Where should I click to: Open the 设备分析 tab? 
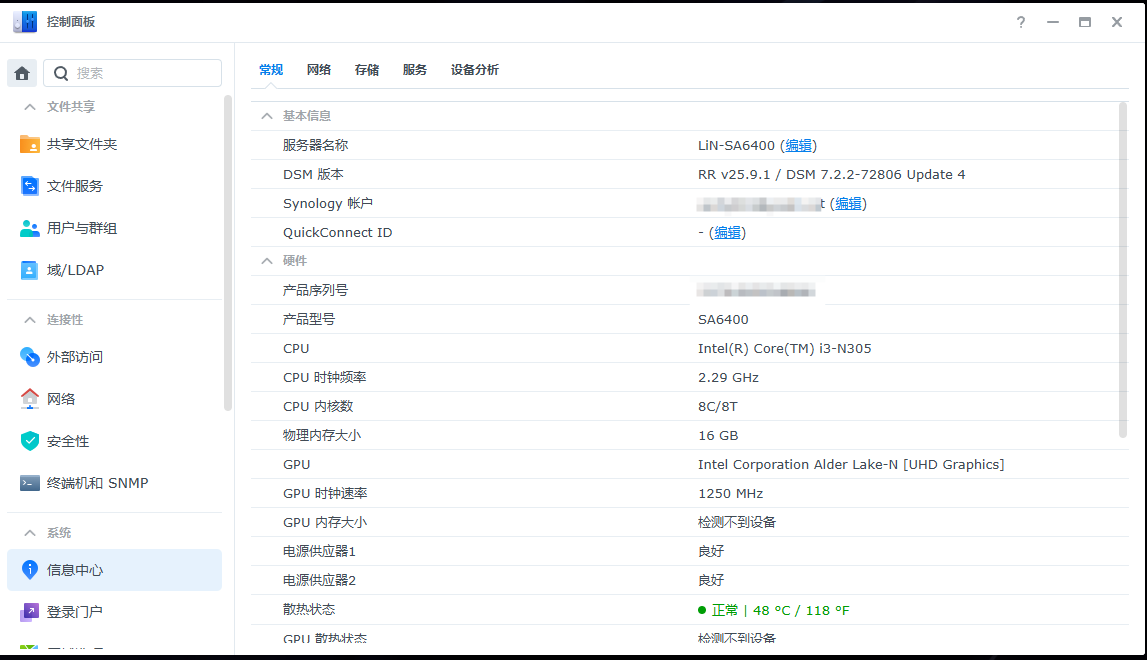click(475, 70)
